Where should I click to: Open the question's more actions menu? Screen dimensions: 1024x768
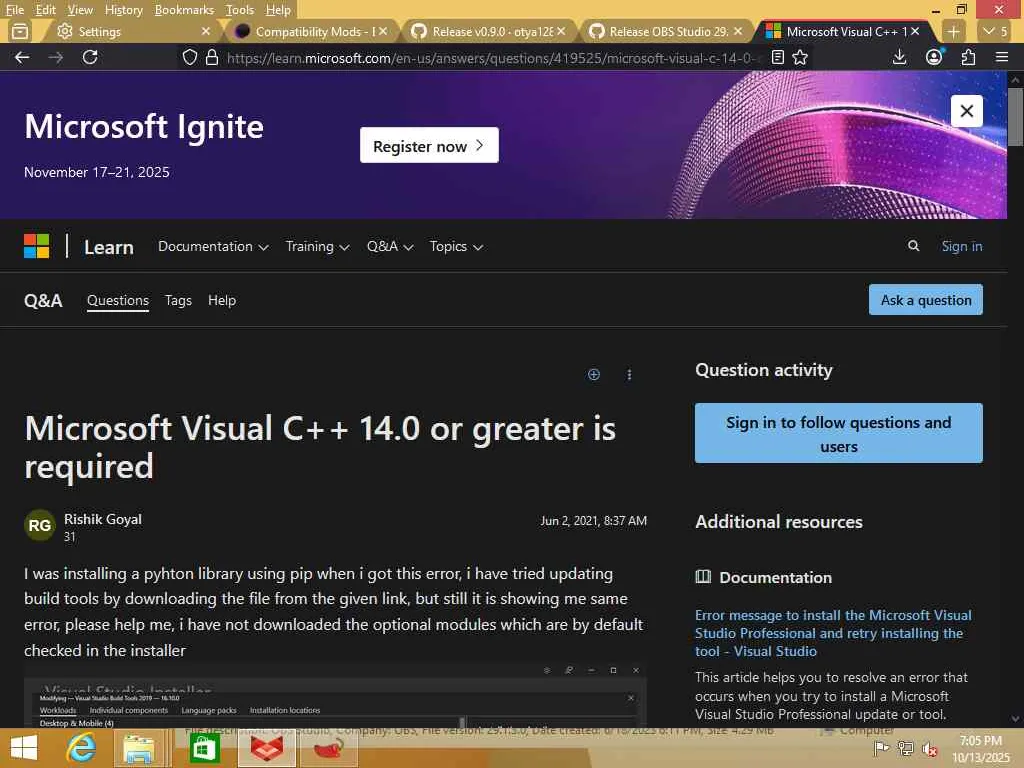coord(629,374)
